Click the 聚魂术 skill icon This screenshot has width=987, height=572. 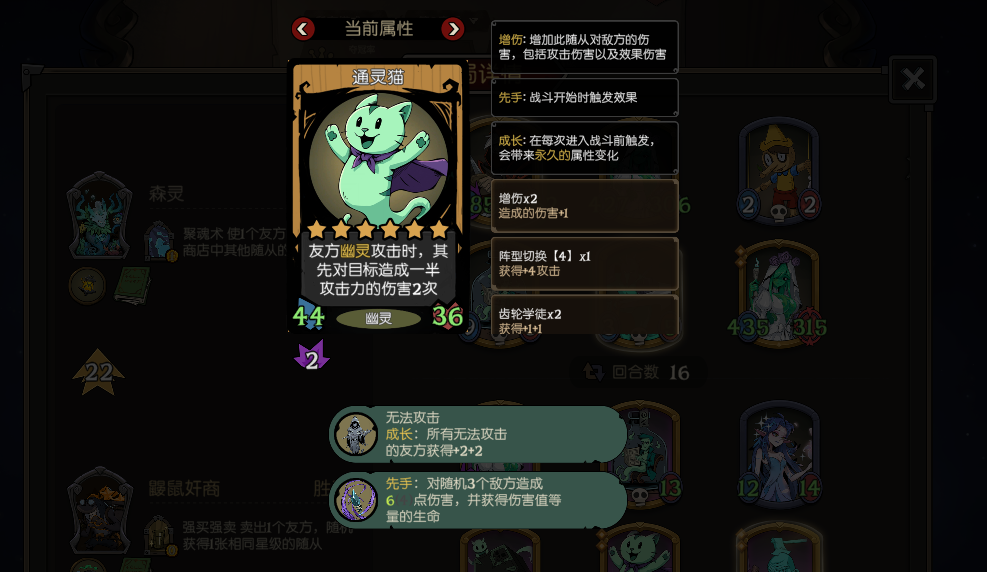point(160,242)
